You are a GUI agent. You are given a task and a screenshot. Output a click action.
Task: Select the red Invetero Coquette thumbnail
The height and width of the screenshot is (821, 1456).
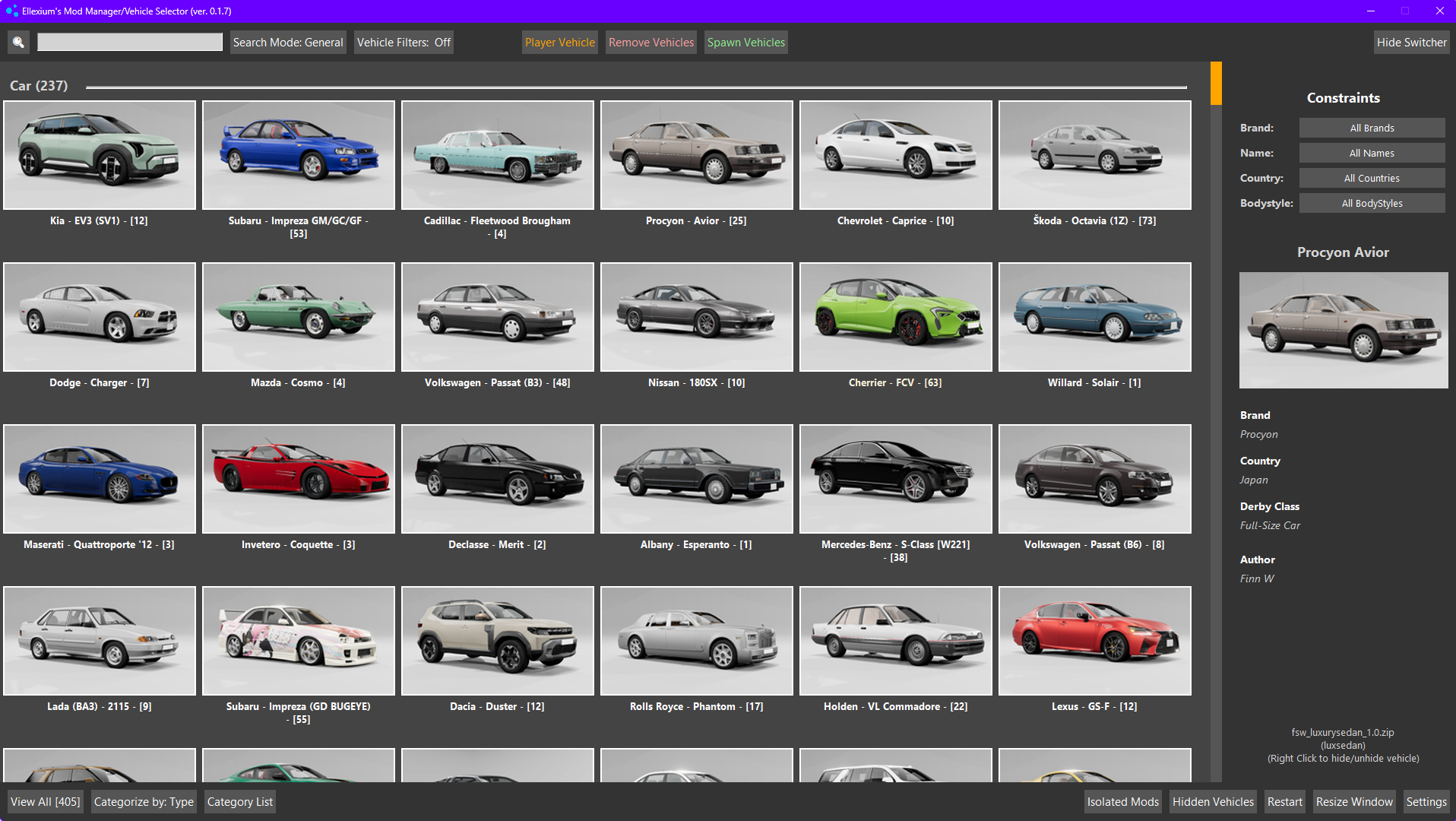[x=299, y=479]
